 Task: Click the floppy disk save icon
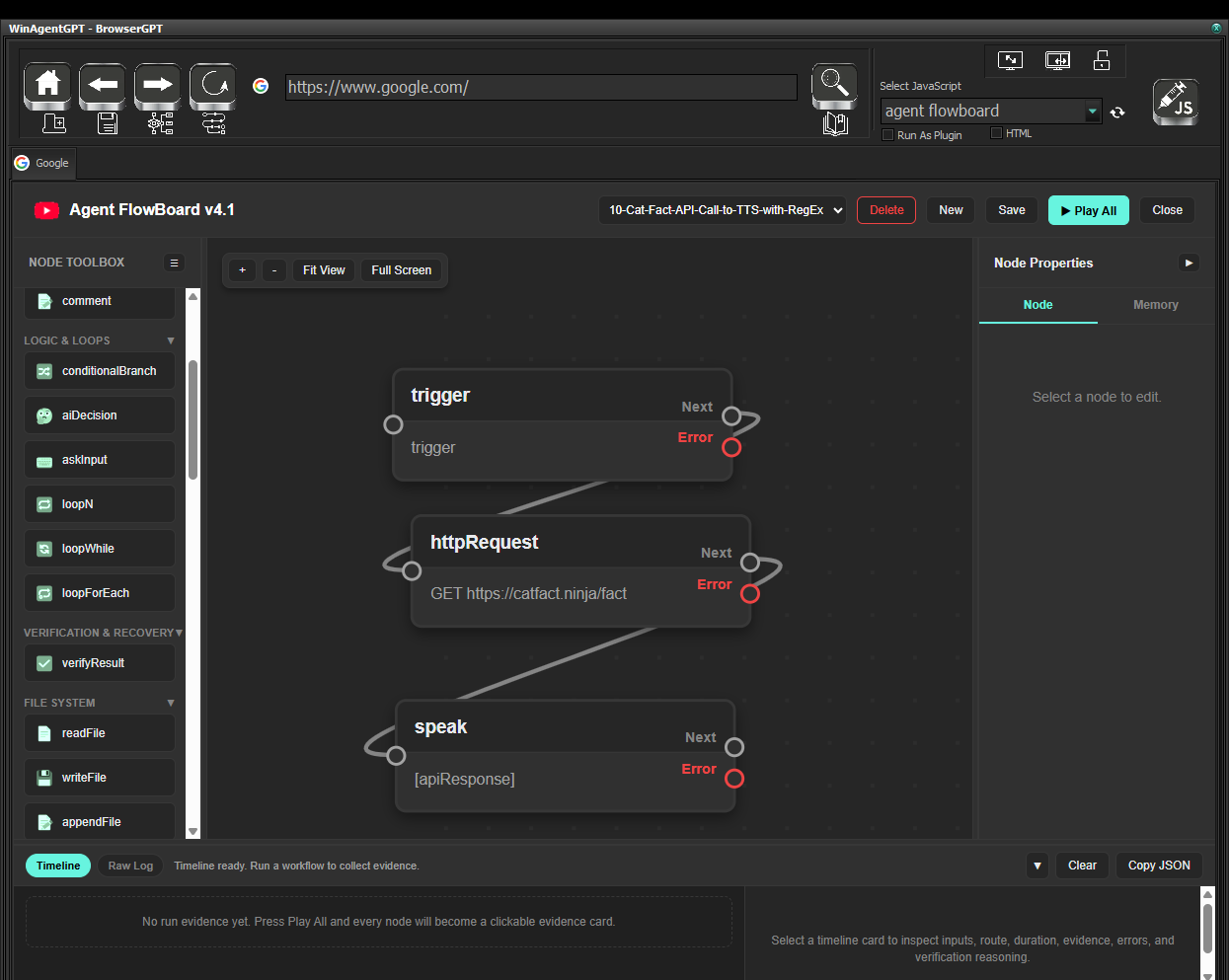(108, 123)
